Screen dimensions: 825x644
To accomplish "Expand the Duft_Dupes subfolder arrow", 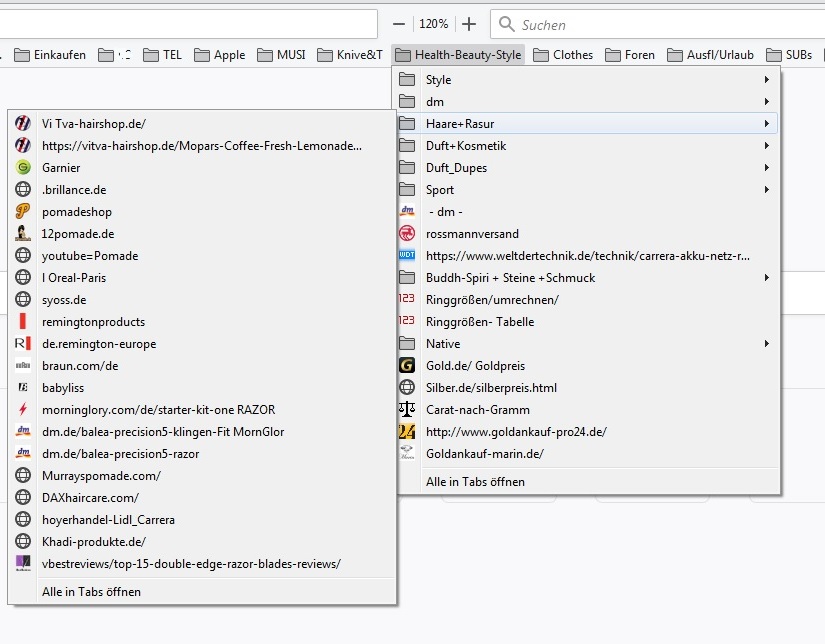I will pos(767,168).
